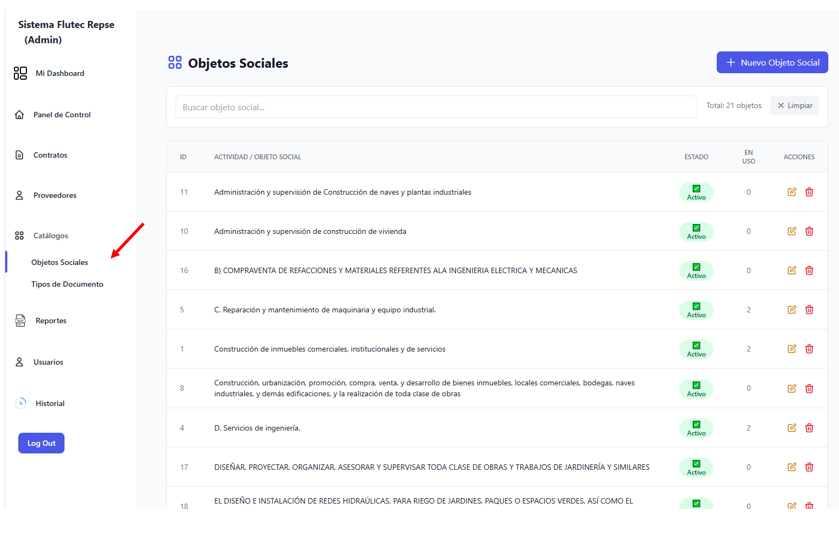
Task: Click the Limpiar button
Action: 795,105
